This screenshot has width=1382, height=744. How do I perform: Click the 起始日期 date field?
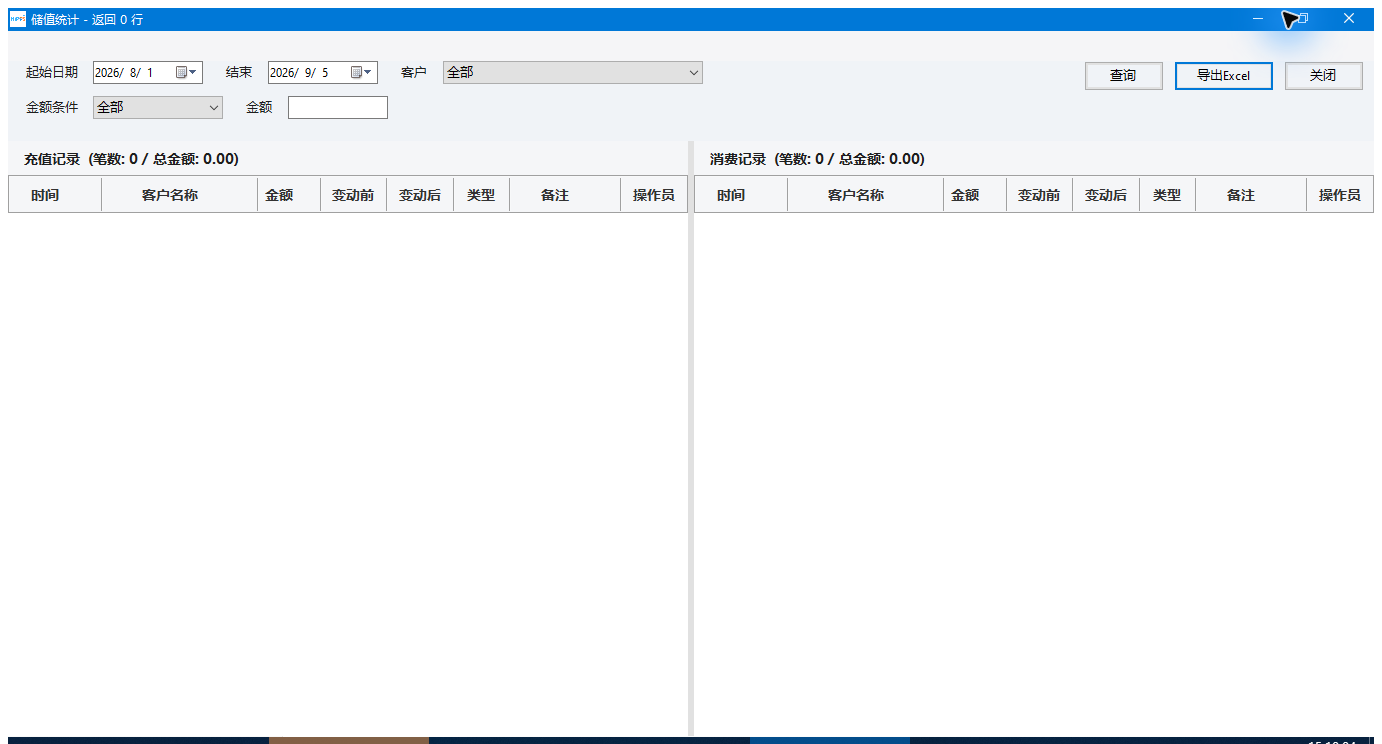point(148,72)
